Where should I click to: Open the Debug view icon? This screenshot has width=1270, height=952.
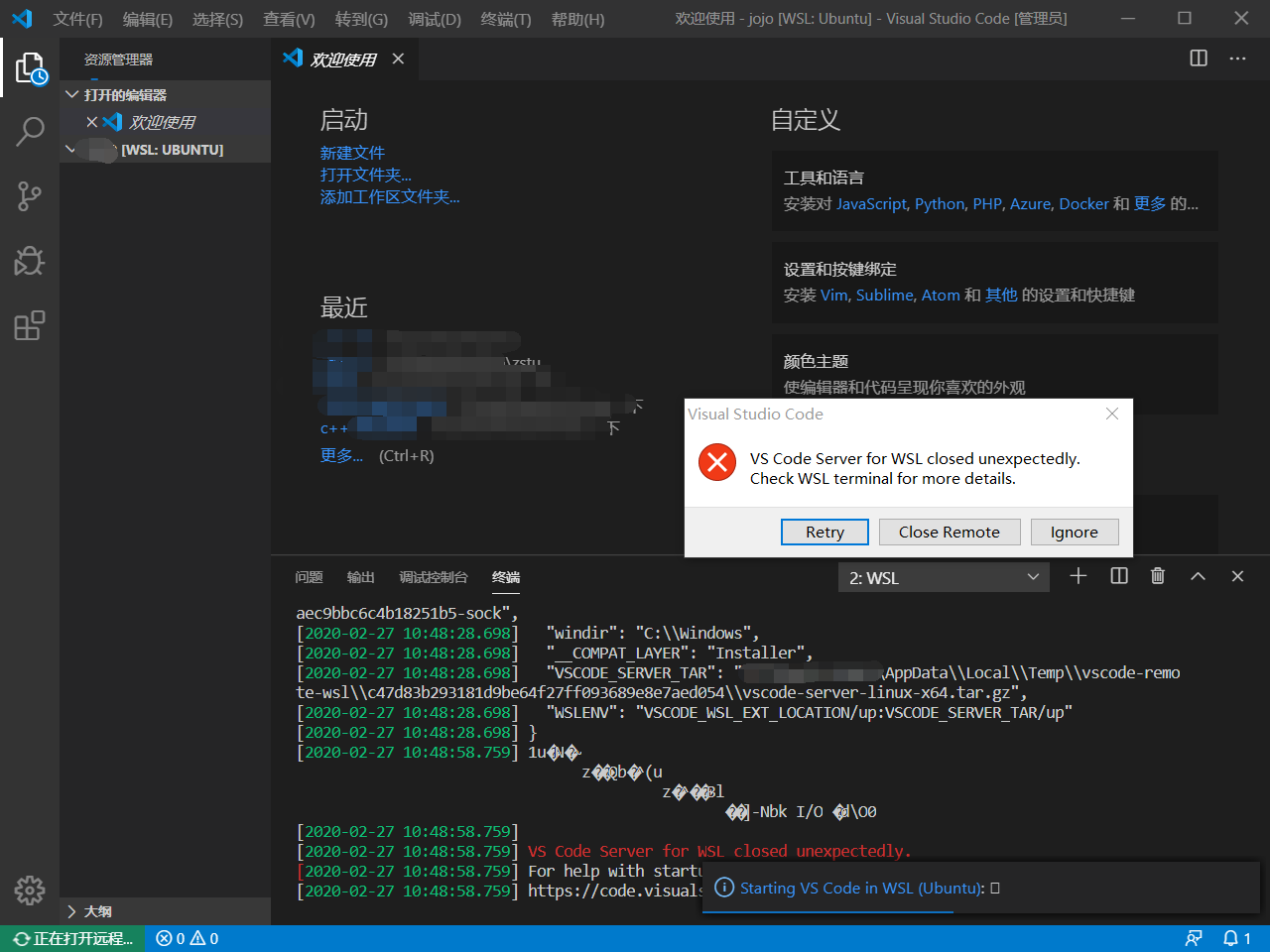click(x=30, y=261)
